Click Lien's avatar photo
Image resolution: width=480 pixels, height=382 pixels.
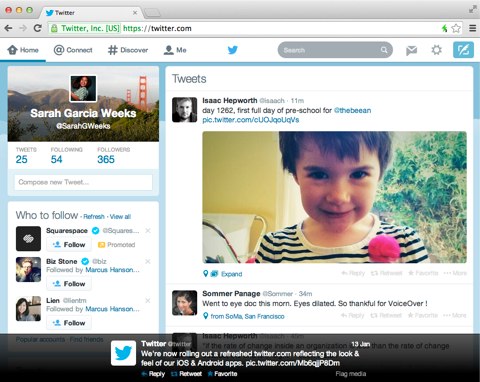pos(28,309)
